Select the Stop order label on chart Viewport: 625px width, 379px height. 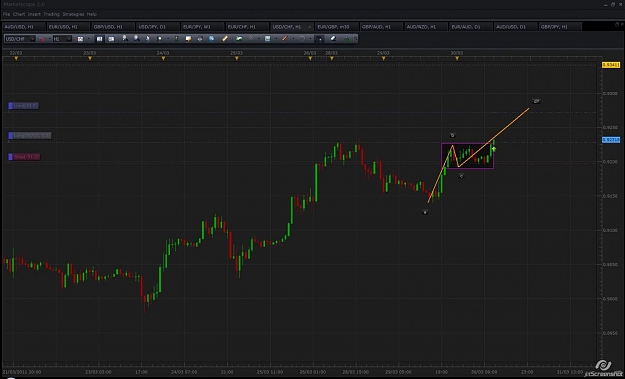coord(24,157)
